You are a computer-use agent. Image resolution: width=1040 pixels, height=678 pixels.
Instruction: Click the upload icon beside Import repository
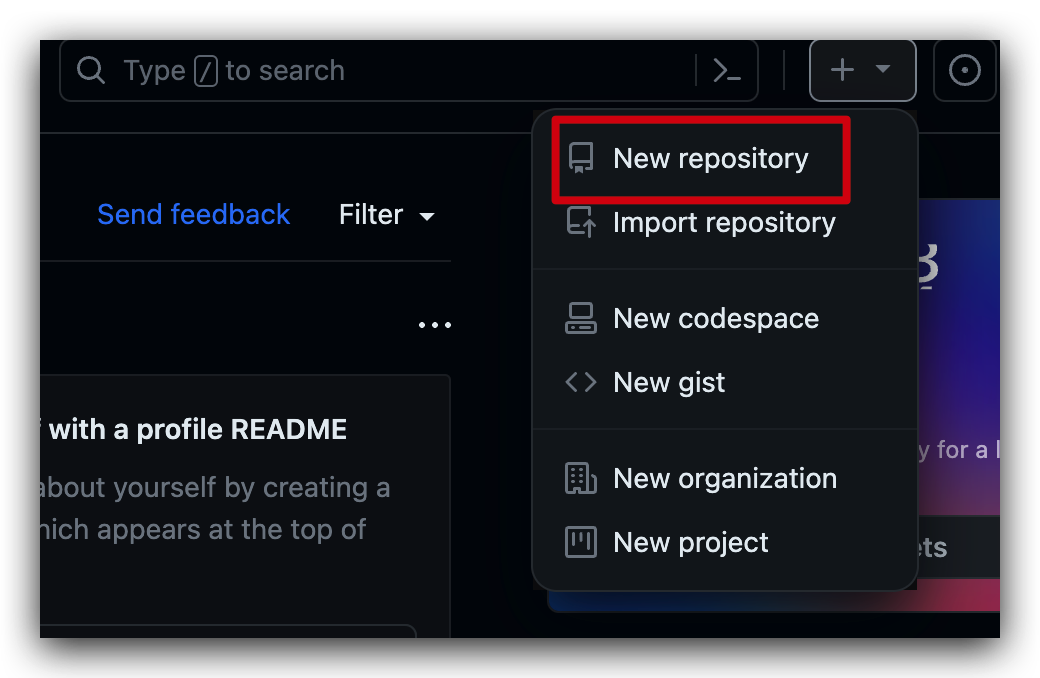point(580,222)
